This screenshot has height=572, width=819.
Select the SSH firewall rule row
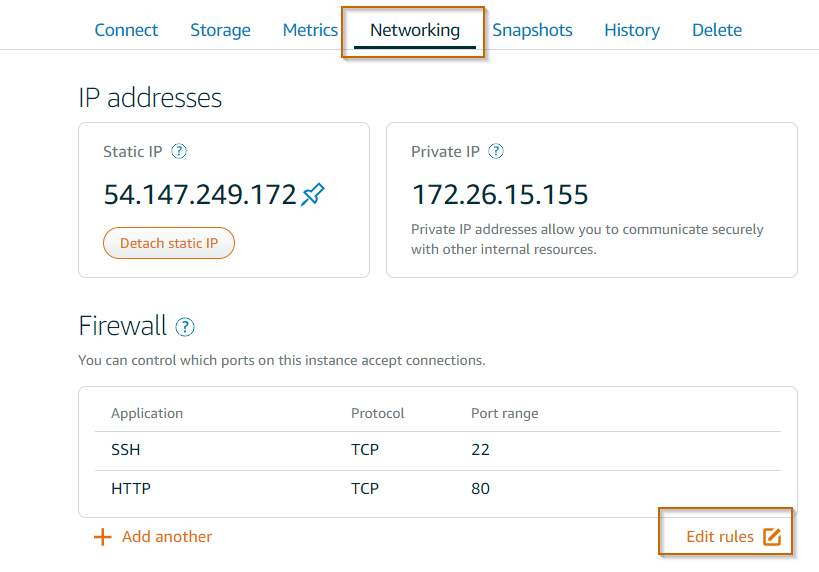pos(437,450)
